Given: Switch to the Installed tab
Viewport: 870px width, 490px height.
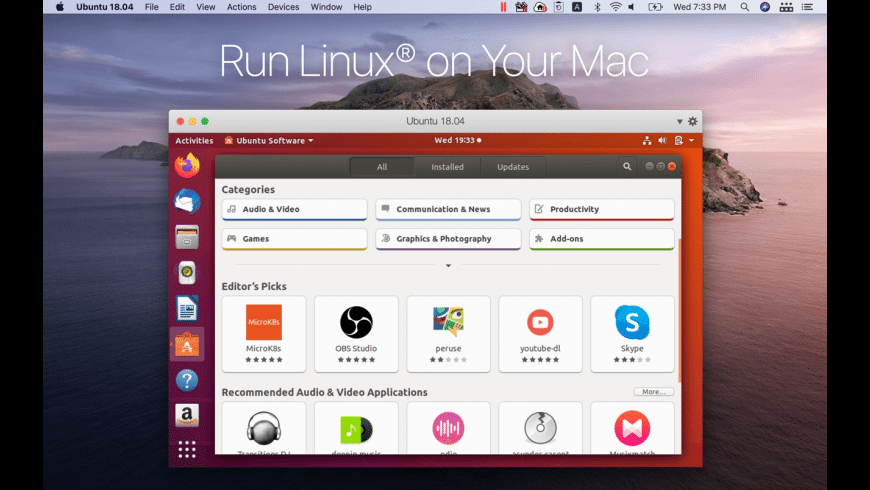Looking at the screenshot, I should pos(447,166).
